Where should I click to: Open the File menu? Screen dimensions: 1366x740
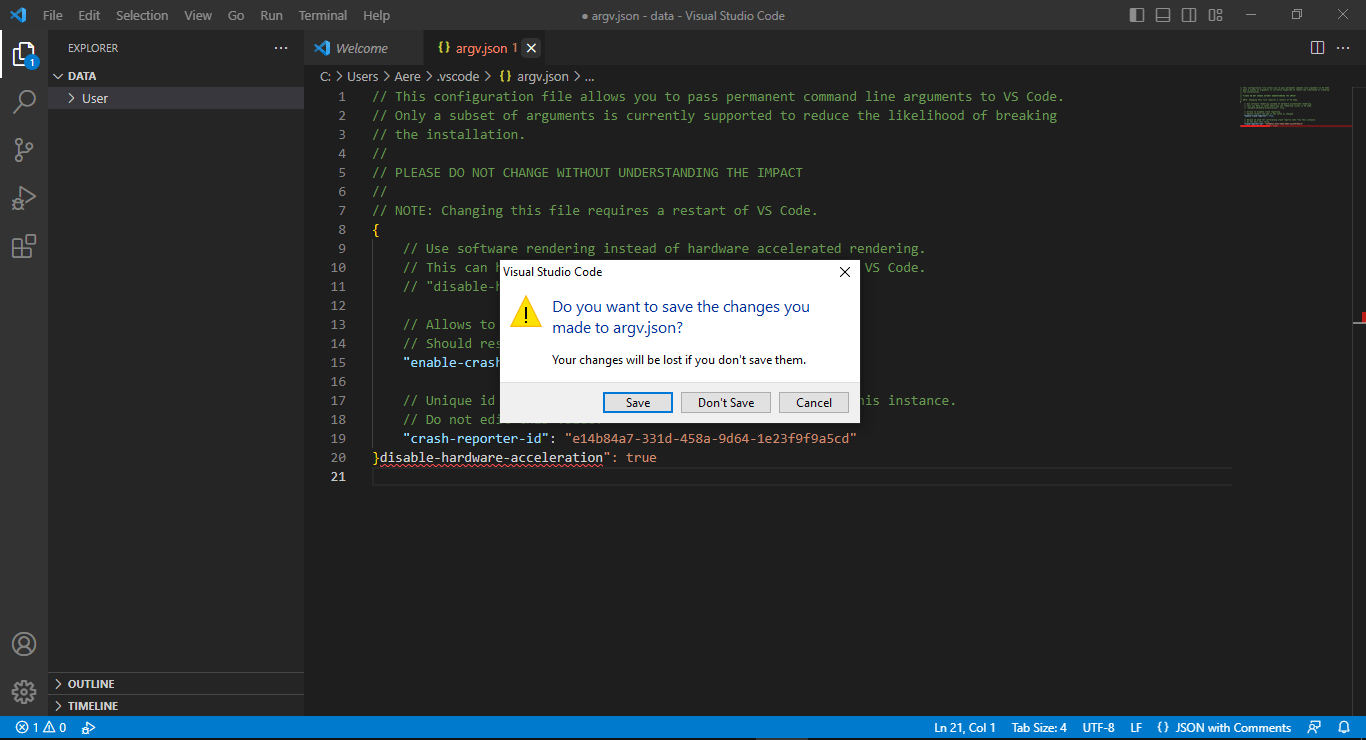pos(53,15)
